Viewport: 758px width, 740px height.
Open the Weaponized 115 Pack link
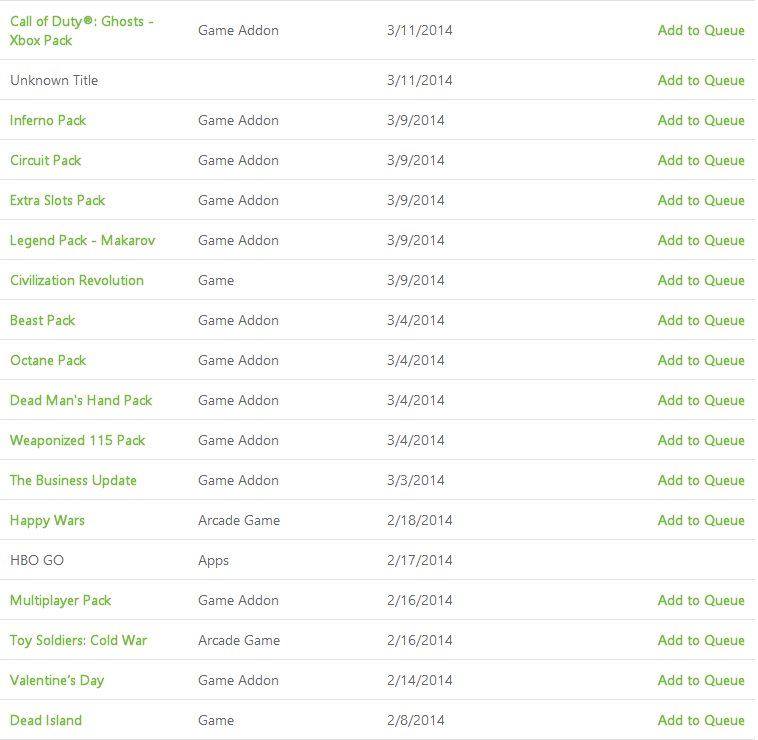tap(77, 441)
